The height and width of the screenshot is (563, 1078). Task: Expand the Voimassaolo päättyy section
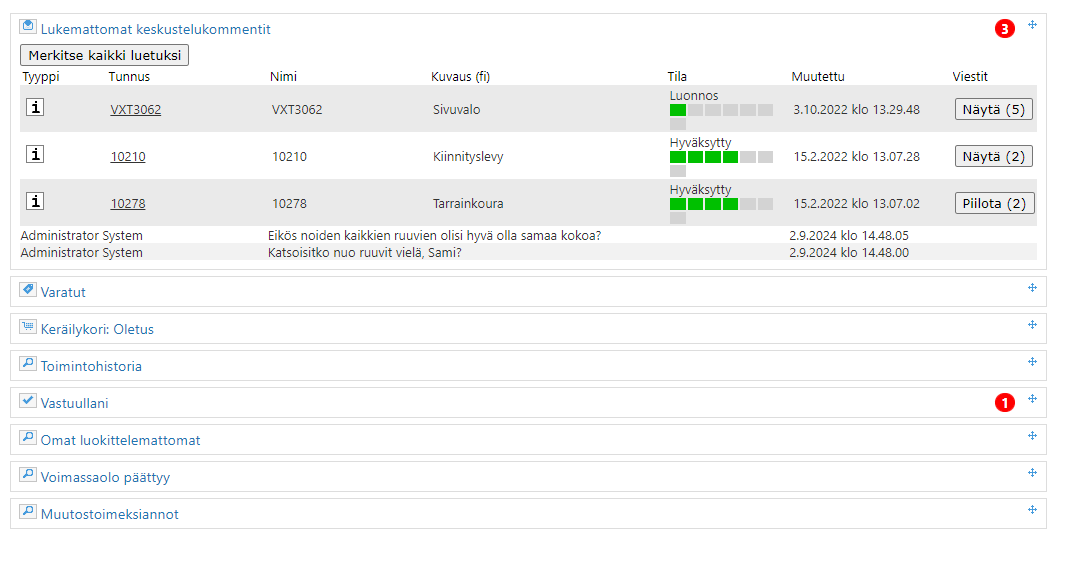coord(105,478)
